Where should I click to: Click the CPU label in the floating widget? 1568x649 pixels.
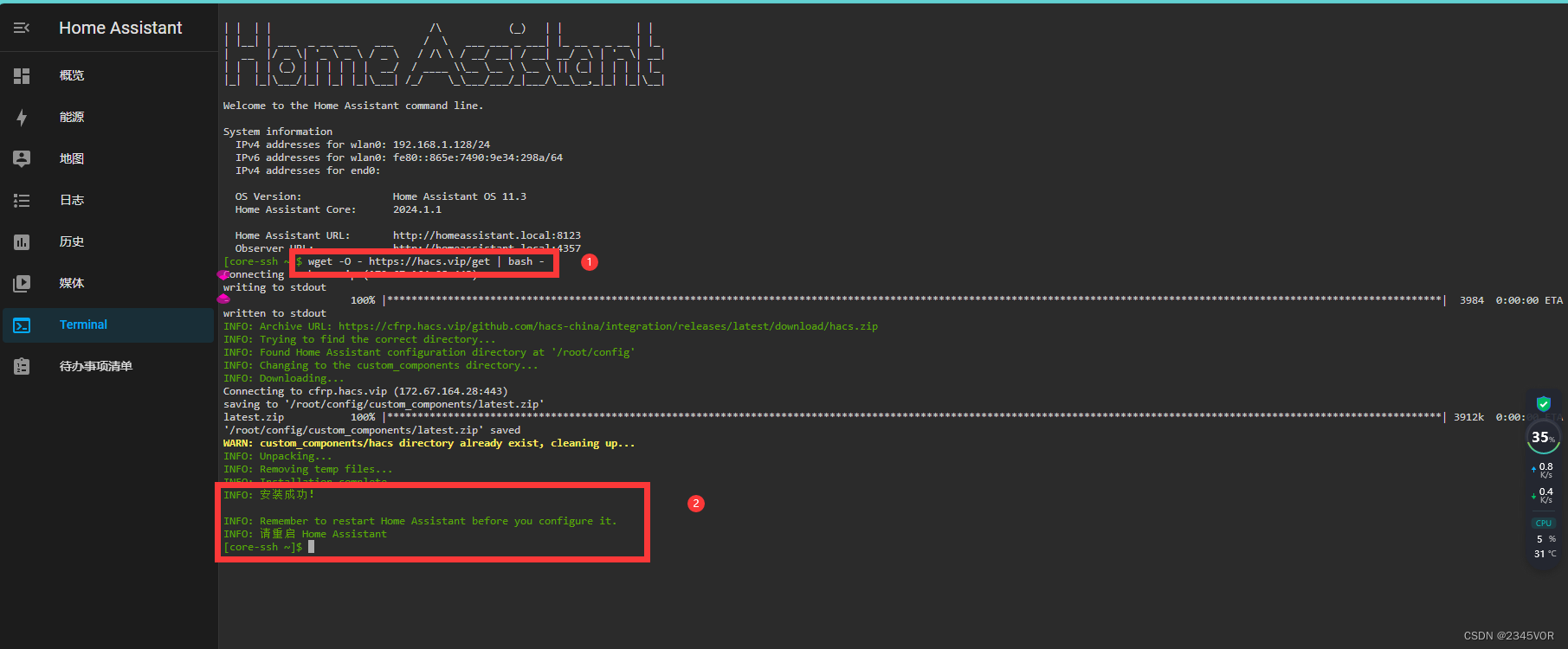1544,523
